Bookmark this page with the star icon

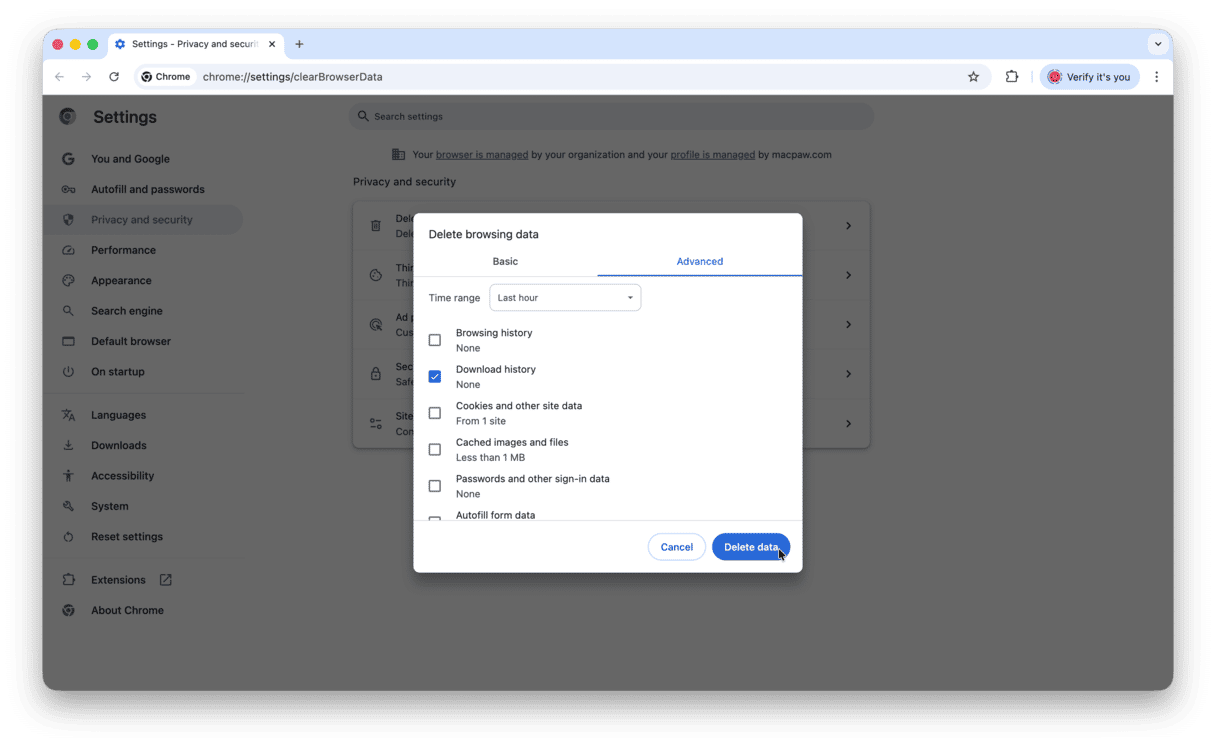point(973,77)
